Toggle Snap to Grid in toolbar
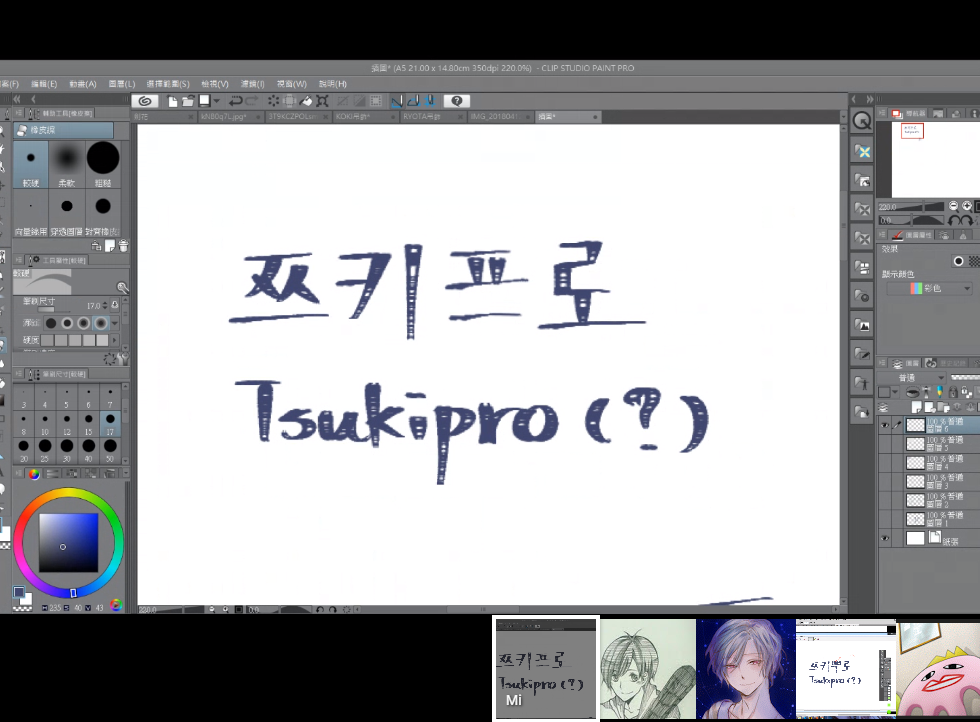 (430, 101)
